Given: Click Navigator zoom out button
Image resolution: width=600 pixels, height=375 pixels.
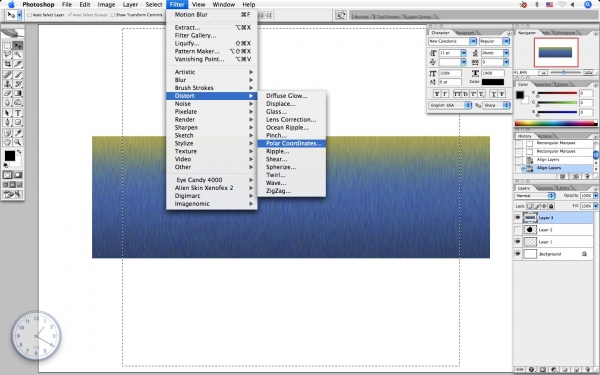Looking at the screenshot, I should click(x=543, y=72).
